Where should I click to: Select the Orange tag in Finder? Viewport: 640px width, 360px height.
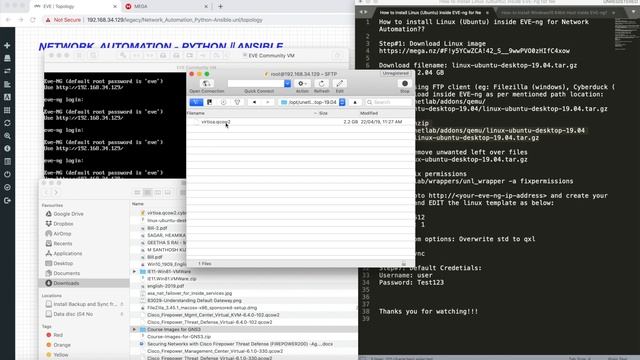pos(58,345)
